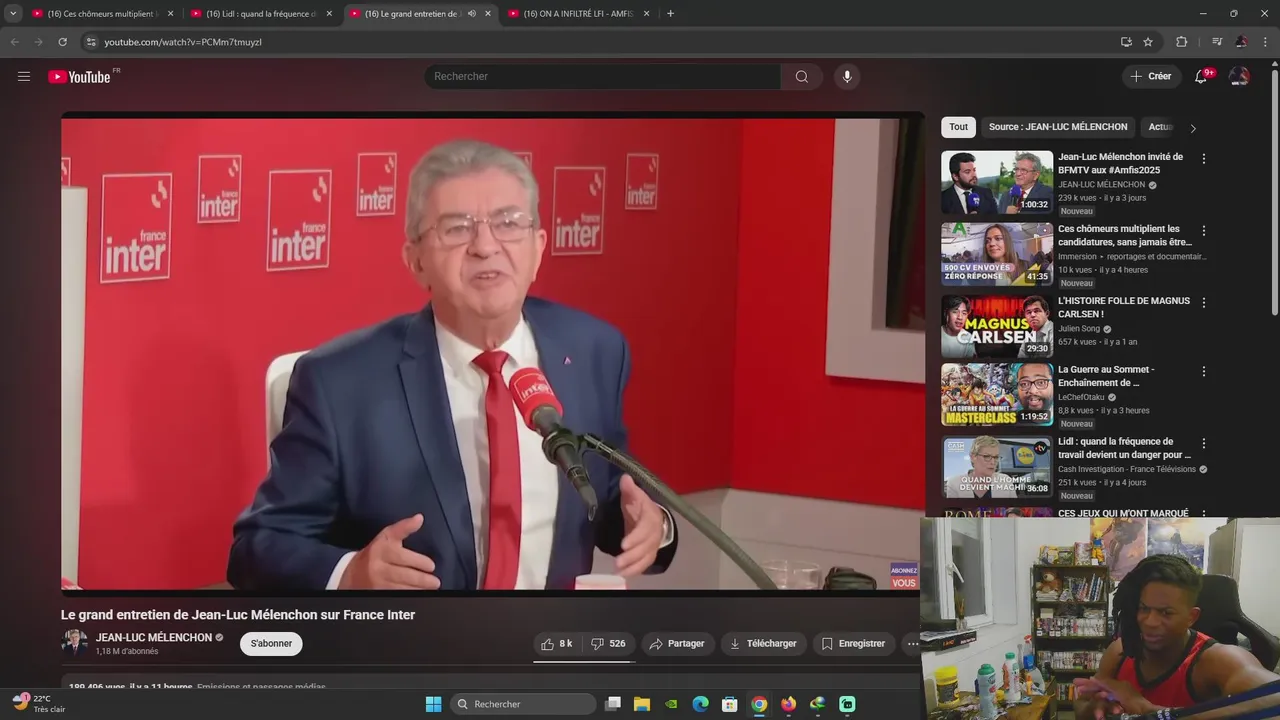Open options menu for La Guerre au Sommet video
The width and height of the screenshot is (1280, 720).
1204,372
